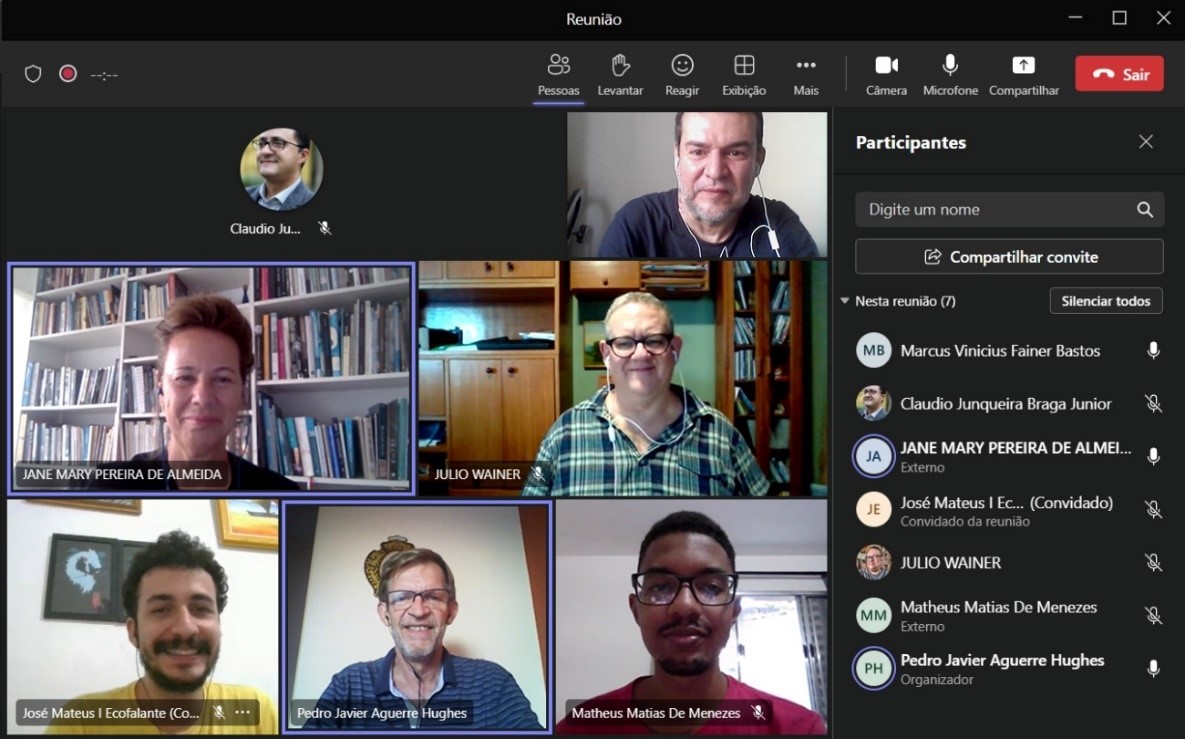Toggle the Câmera on or off

click(886, 75)
